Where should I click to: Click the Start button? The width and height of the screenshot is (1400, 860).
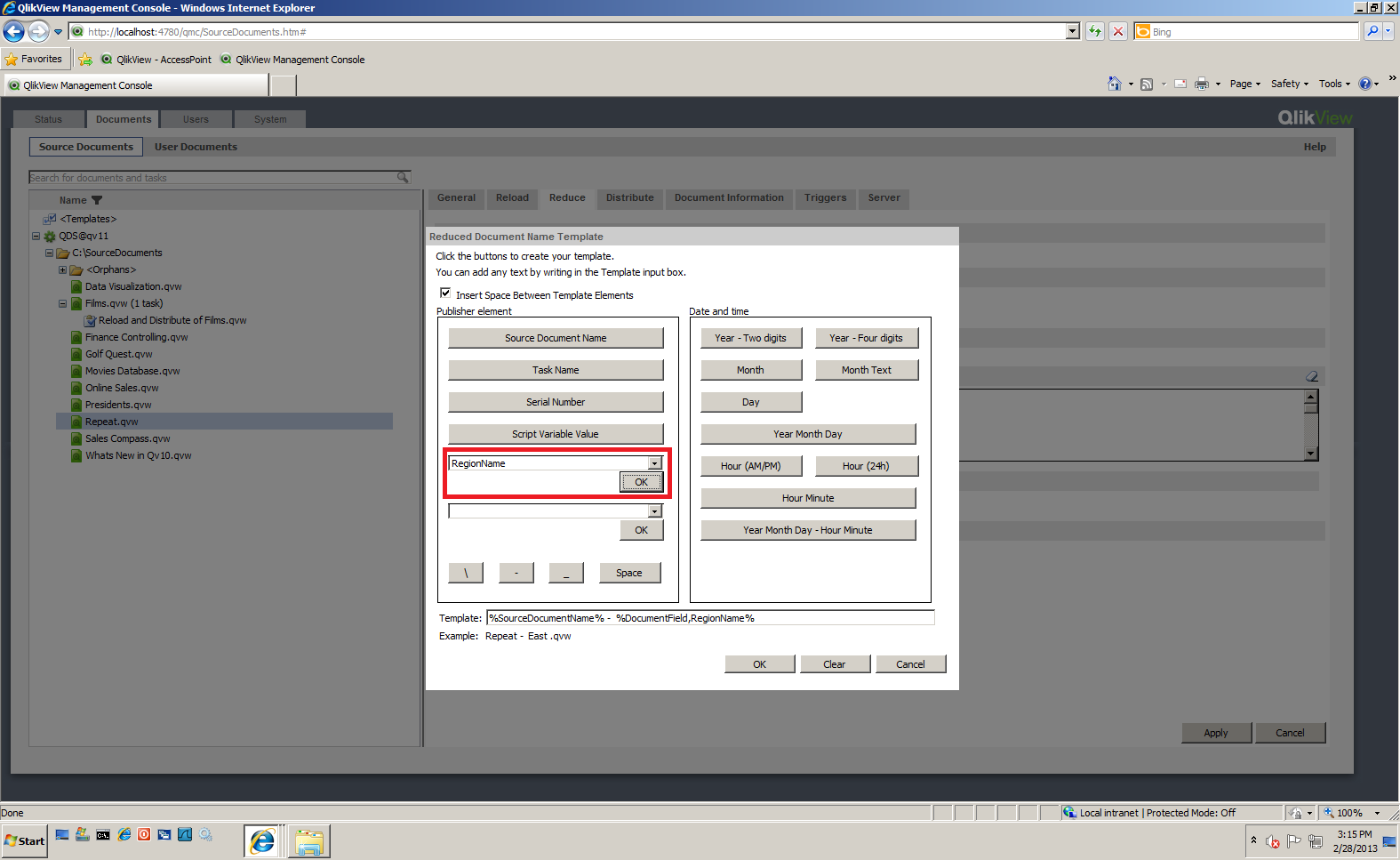click(x=25, y=841)
